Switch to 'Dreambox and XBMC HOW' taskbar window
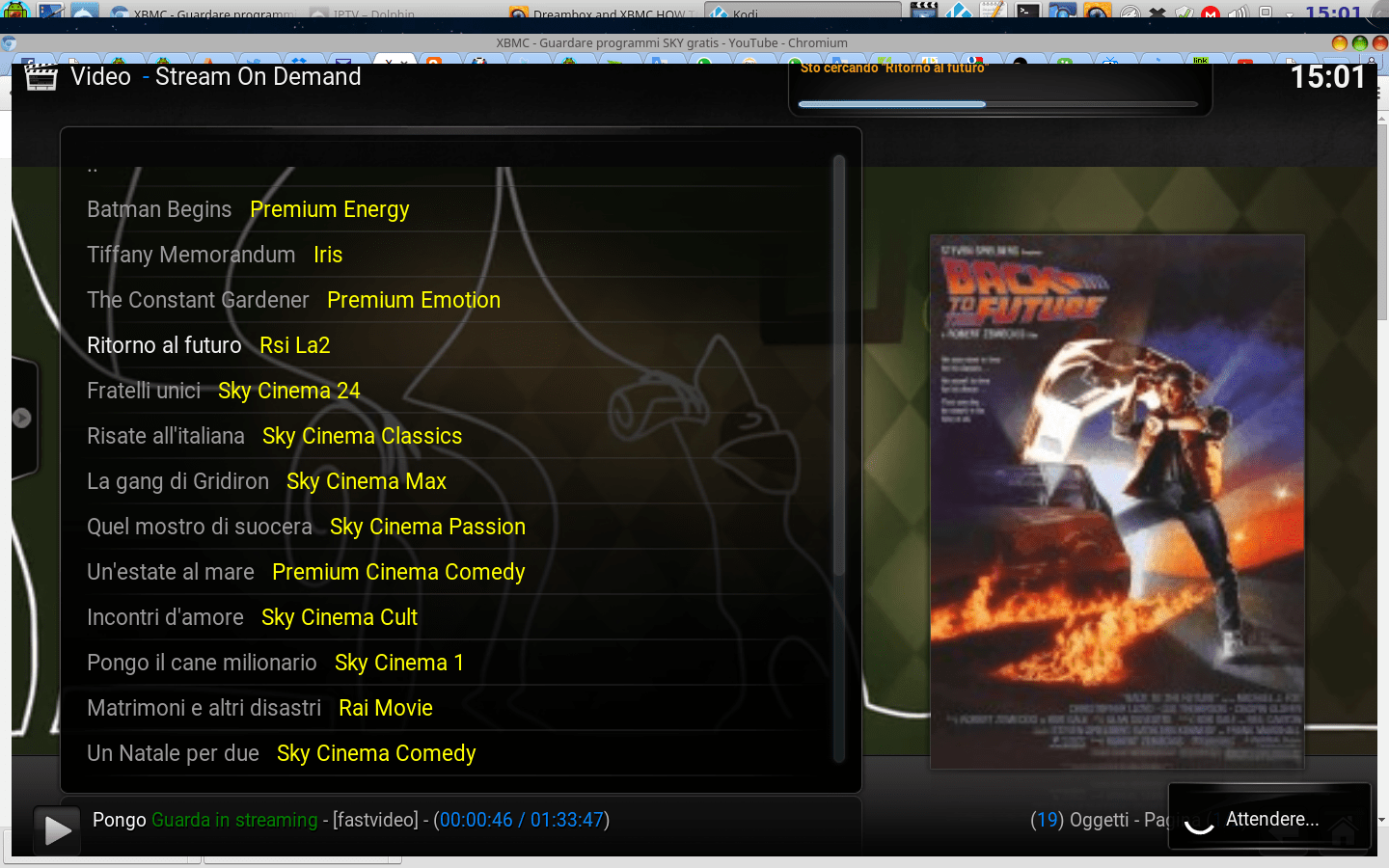This screenshot has height=868, width=1389. 603,12
